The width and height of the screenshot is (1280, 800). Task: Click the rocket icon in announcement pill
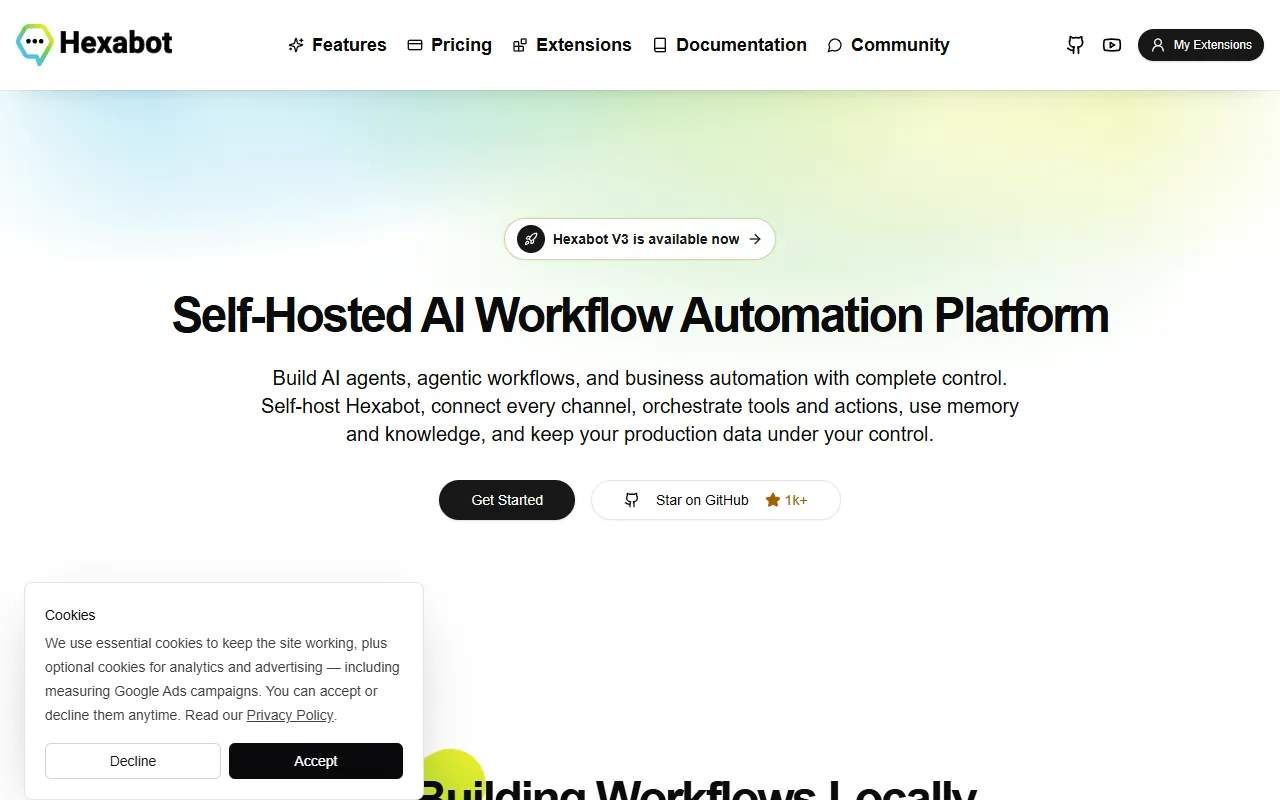pyautogui.click(x=531, y=239)
